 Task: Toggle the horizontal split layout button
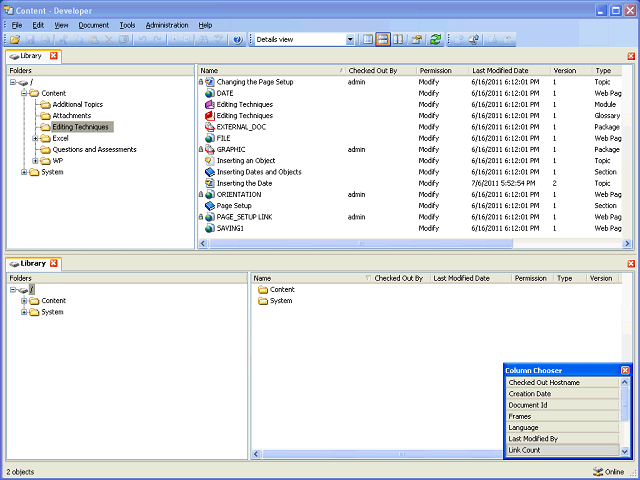(x=383, y=40)
